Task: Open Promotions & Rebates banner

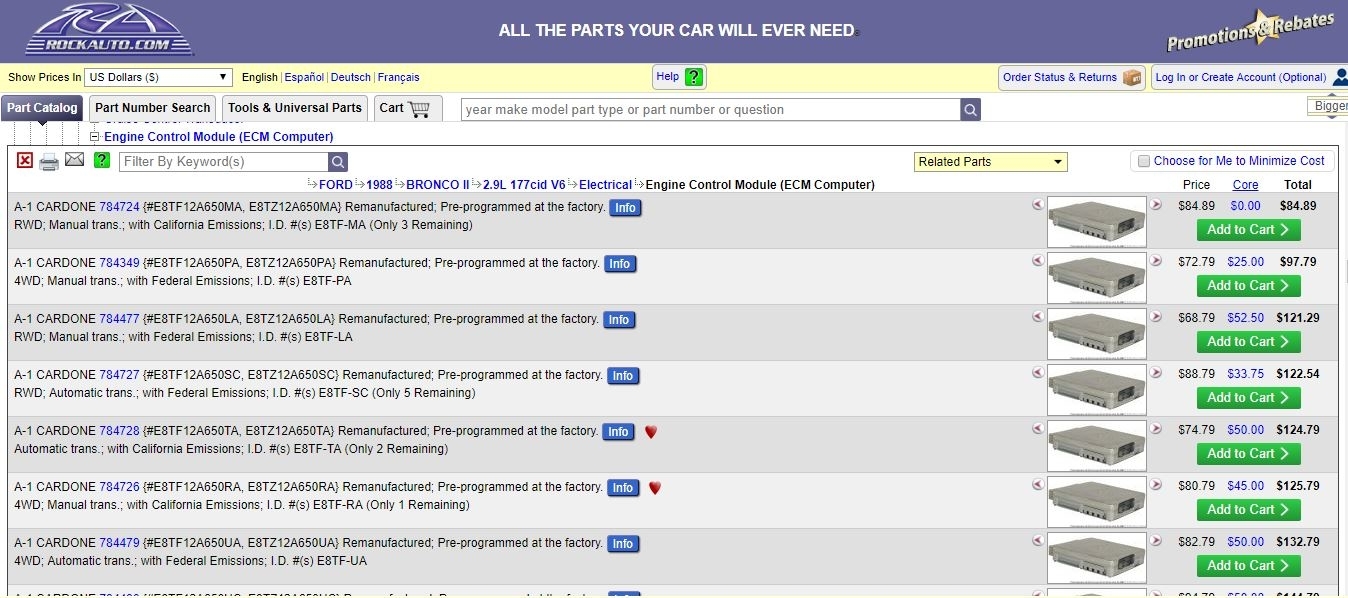Action: (1250, 30)
